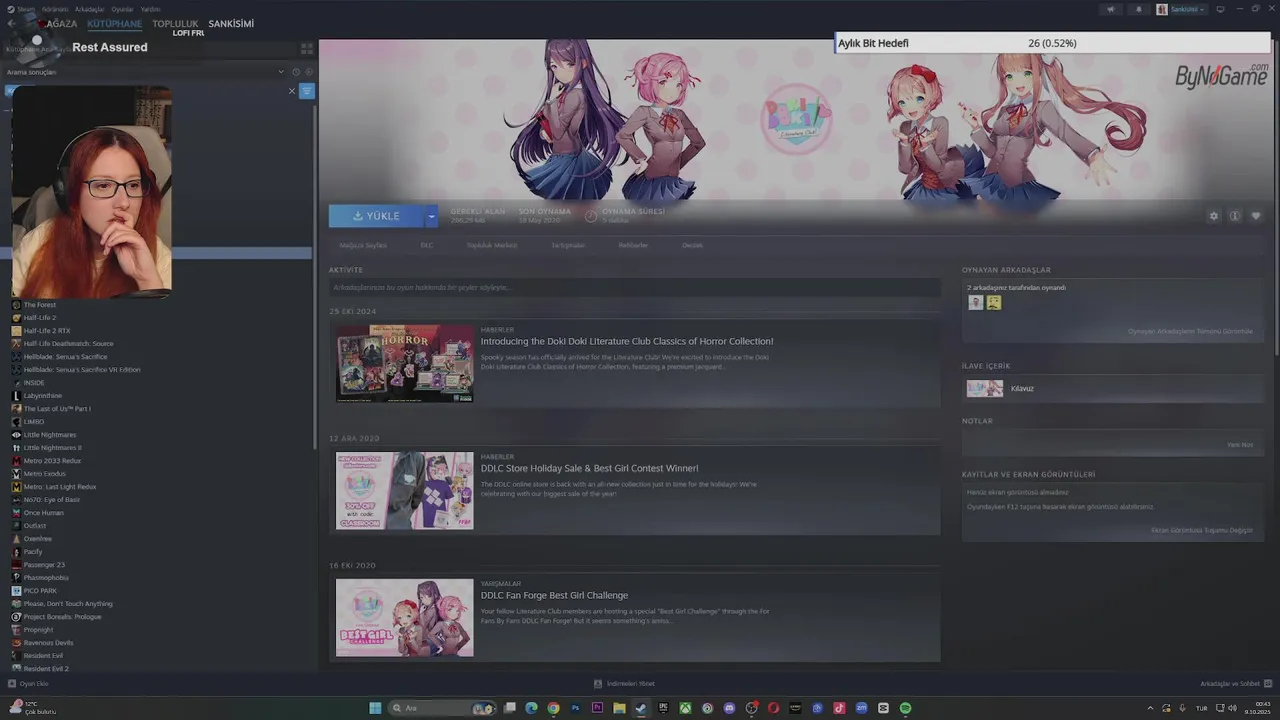Switch library to grid view icon
The height and width of the screenshot is (720, 1280).
point(307,47)
